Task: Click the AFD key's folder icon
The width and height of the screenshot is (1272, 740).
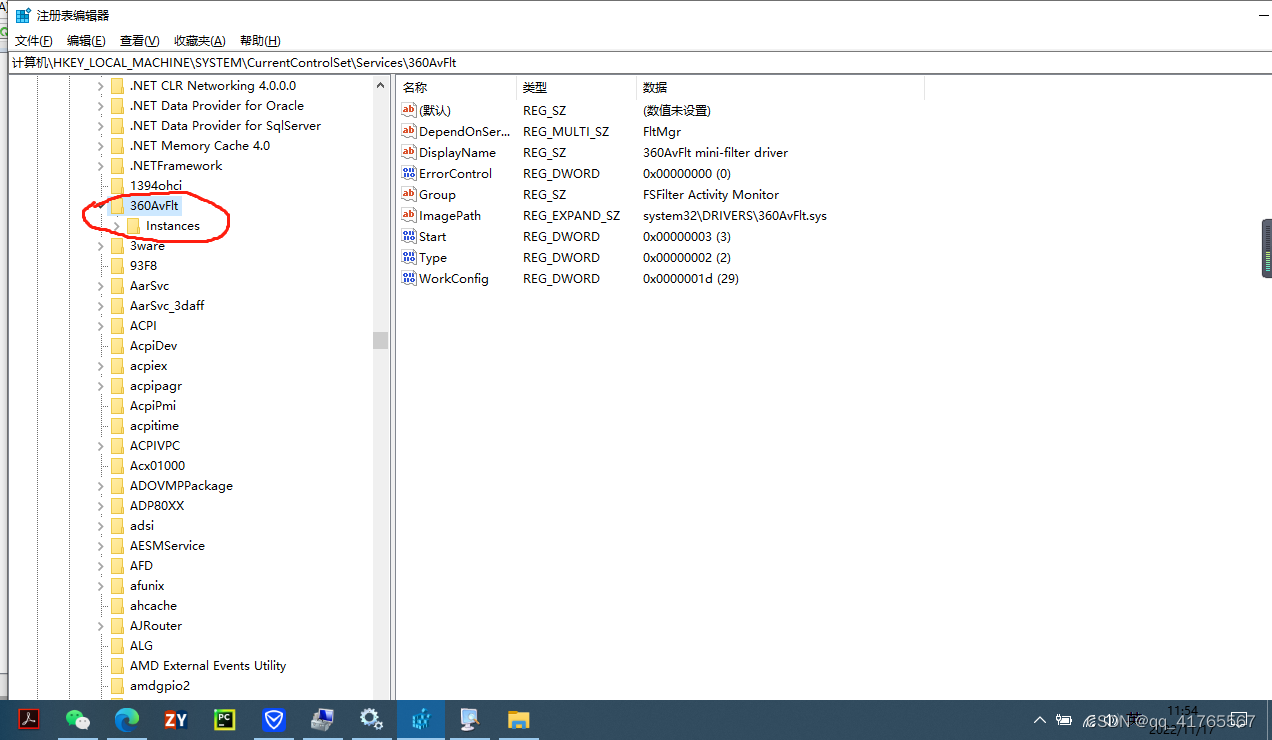Action: (117, 565)
